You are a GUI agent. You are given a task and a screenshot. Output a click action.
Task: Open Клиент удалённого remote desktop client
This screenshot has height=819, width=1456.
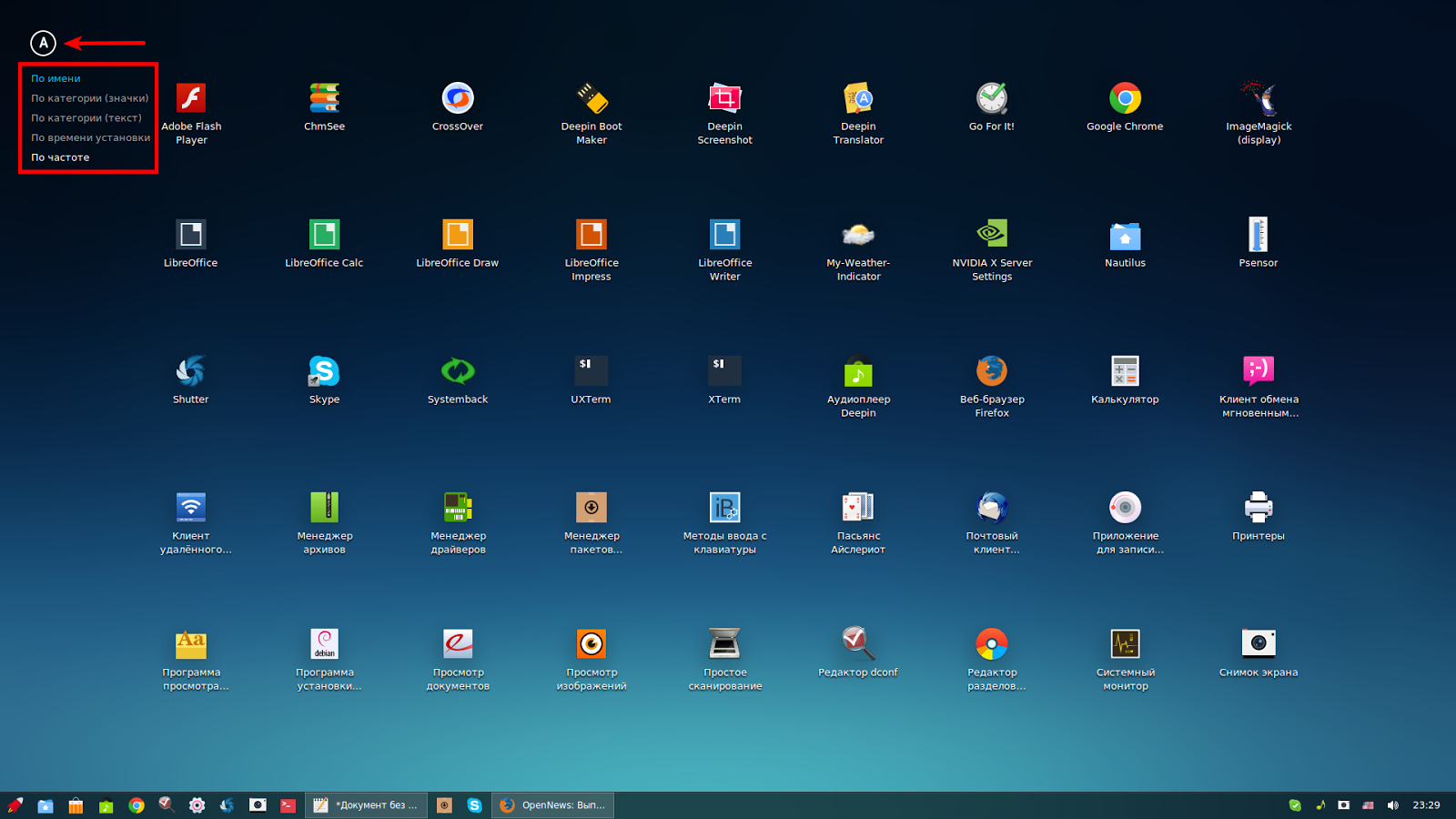(191, 508)
